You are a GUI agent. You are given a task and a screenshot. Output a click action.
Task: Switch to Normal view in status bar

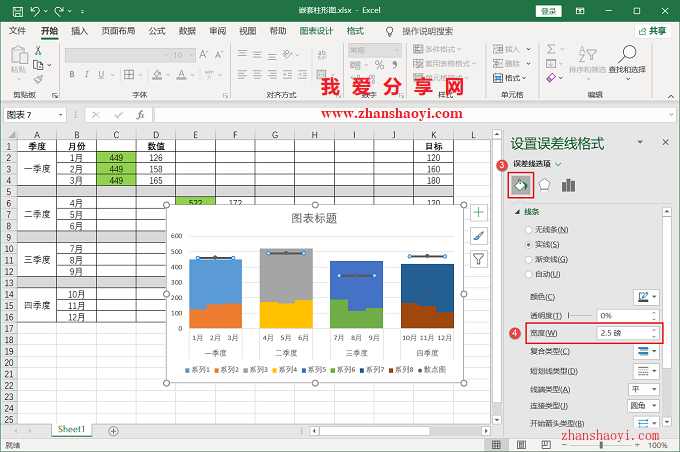pos(496,445)
